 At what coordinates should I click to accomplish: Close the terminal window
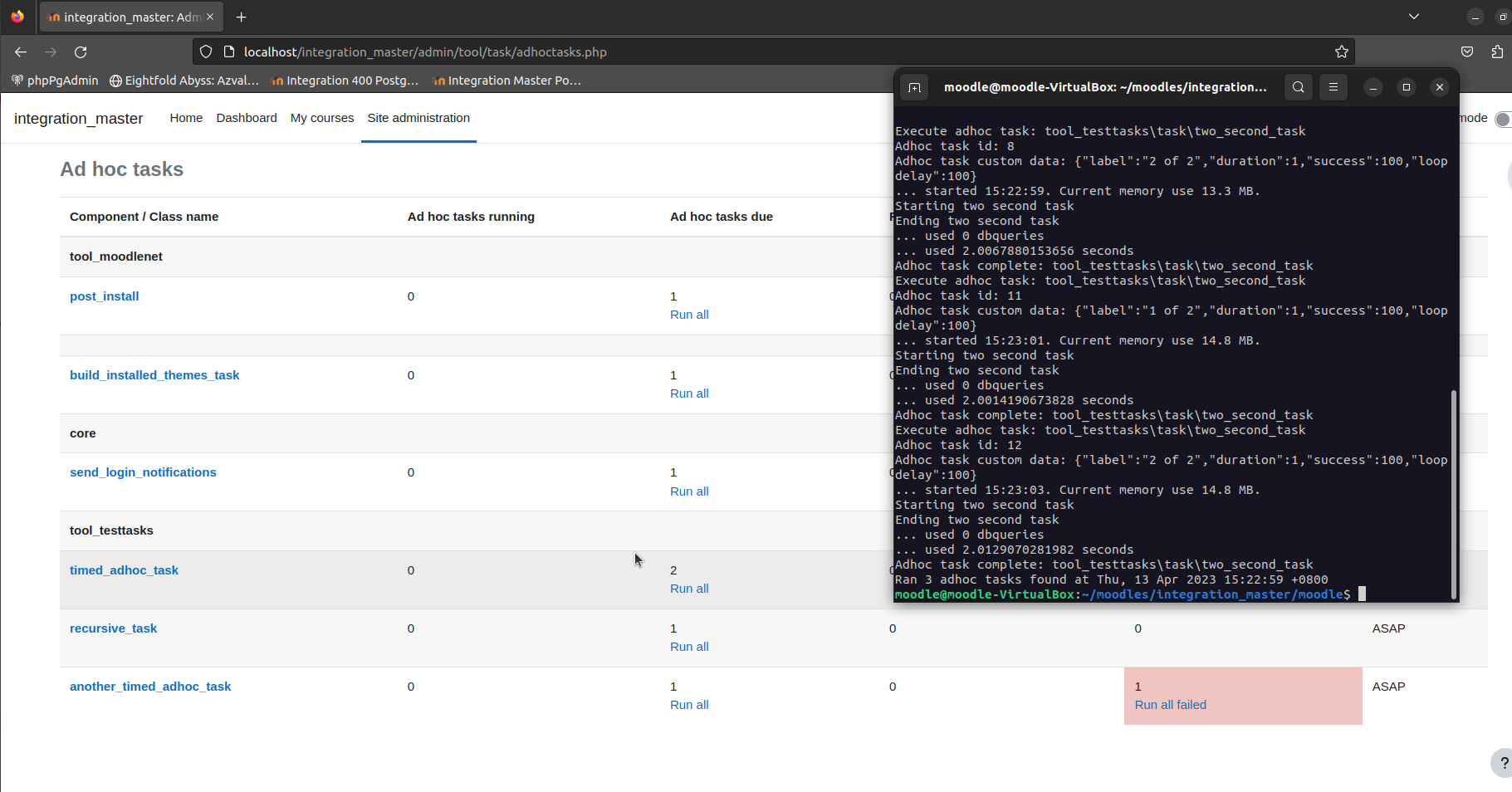(x=1440, y=87)
